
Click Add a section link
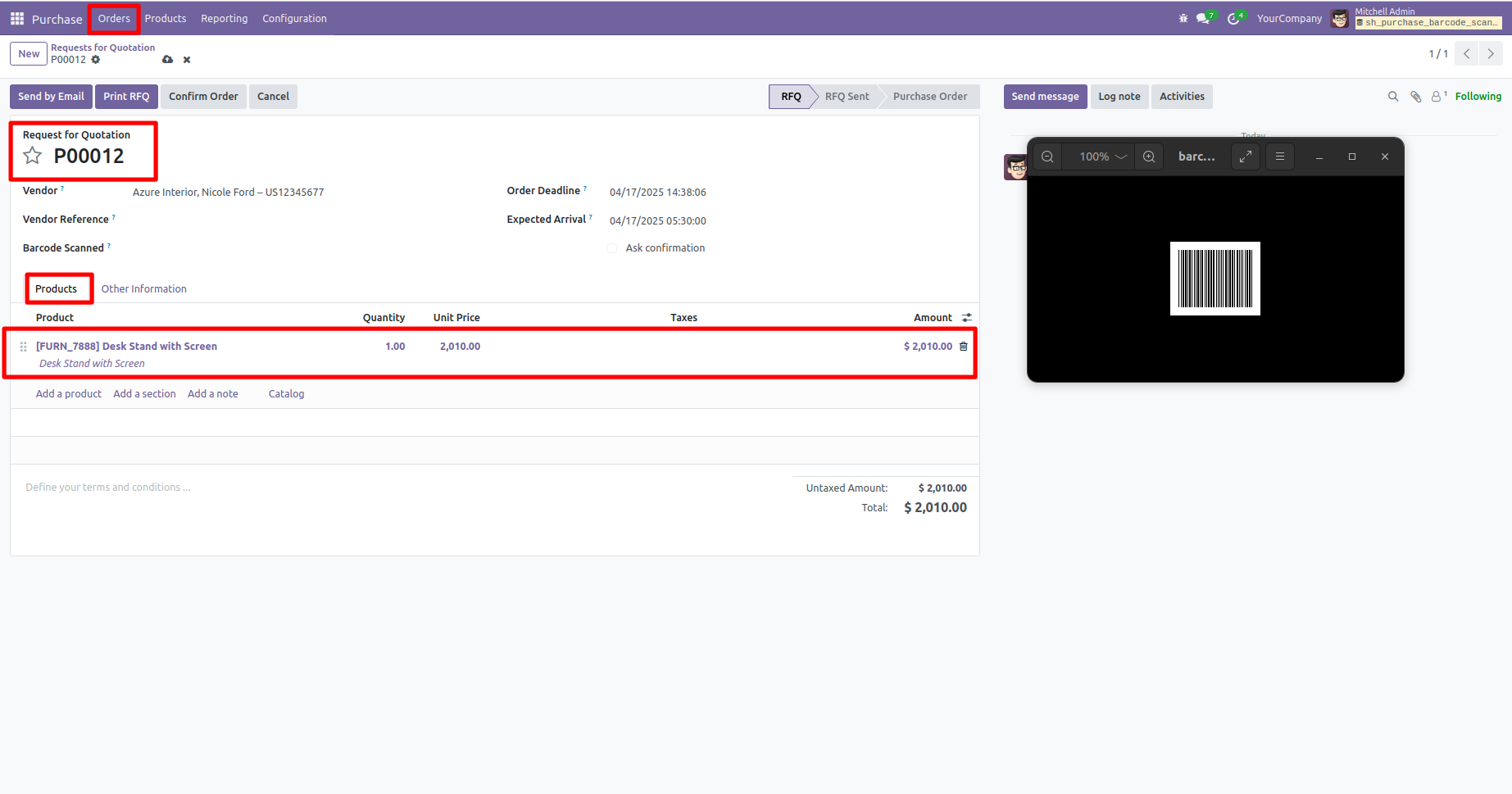pos(144,394)
